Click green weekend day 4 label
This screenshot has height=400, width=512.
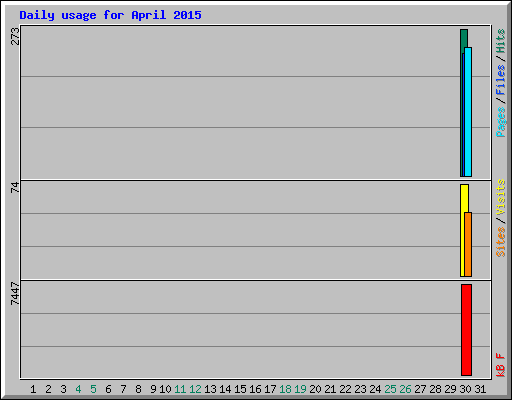coord(78,389)
